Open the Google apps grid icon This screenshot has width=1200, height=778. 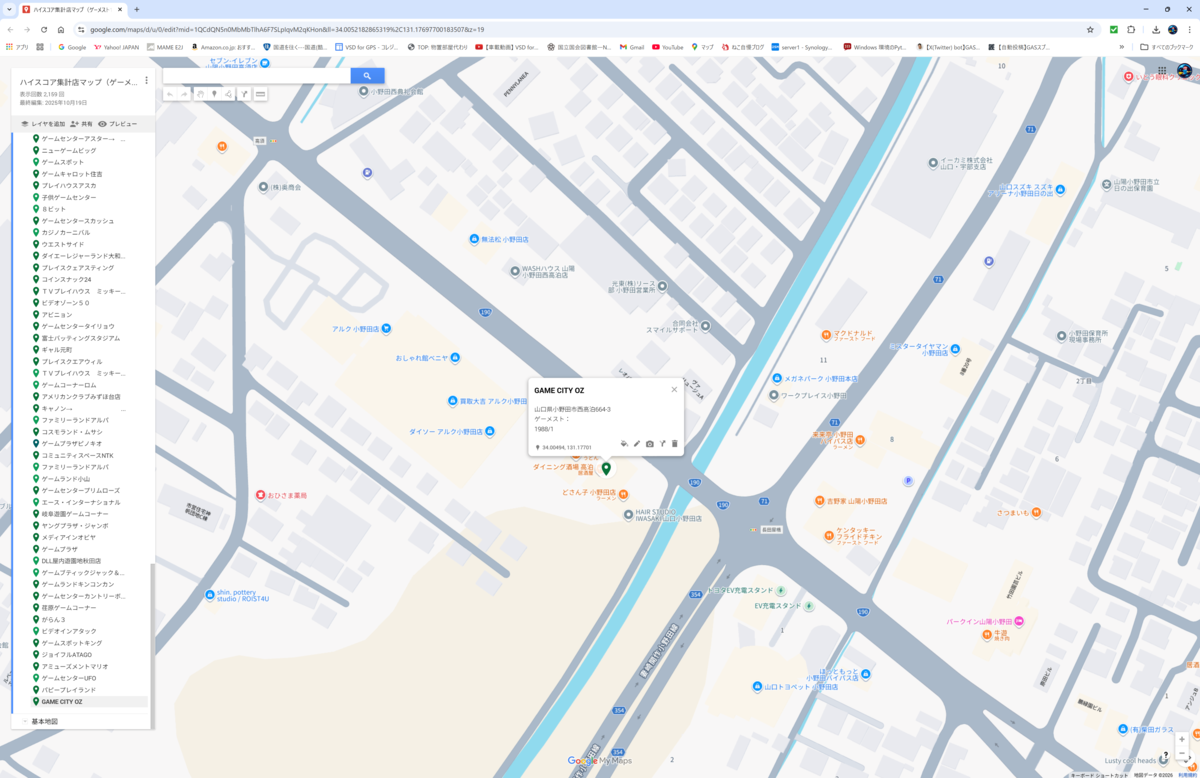[x=1162, y=71]
